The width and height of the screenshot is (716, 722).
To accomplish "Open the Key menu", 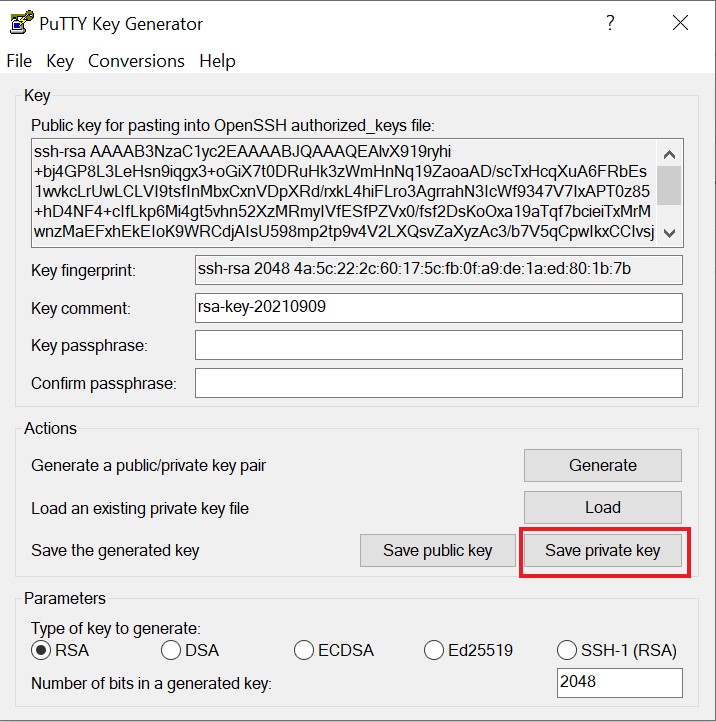I will [60, 61].
